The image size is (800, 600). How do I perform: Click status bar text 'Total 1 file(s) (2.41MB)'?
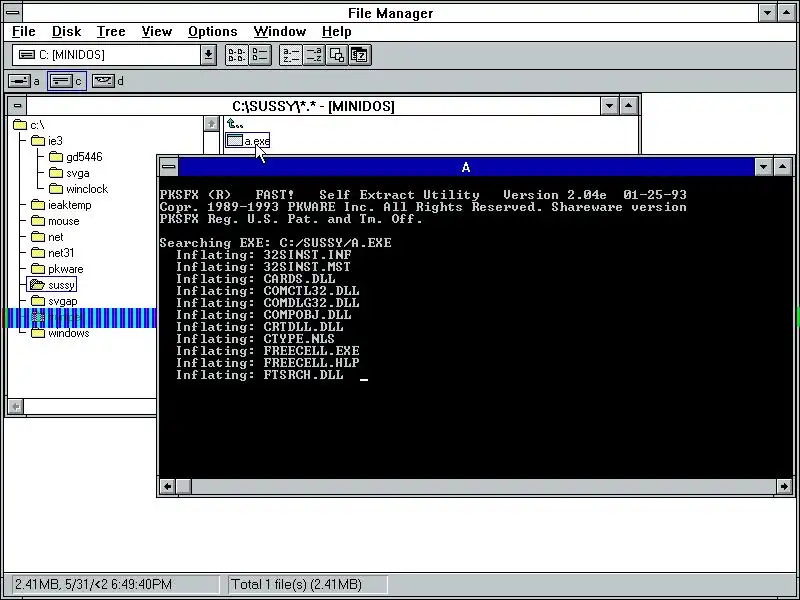[x=296, y=584]
